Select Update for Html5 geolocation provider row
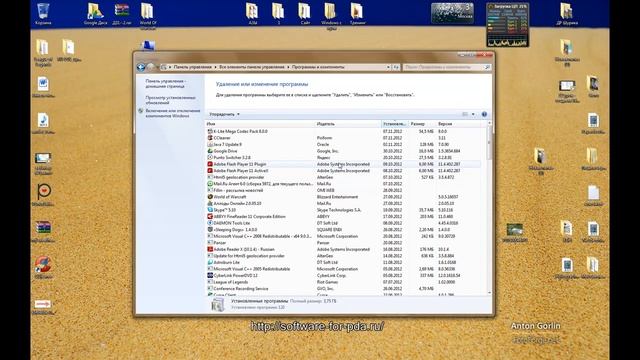The height and width of the screenshot is (360, 640). coord(343,256)
